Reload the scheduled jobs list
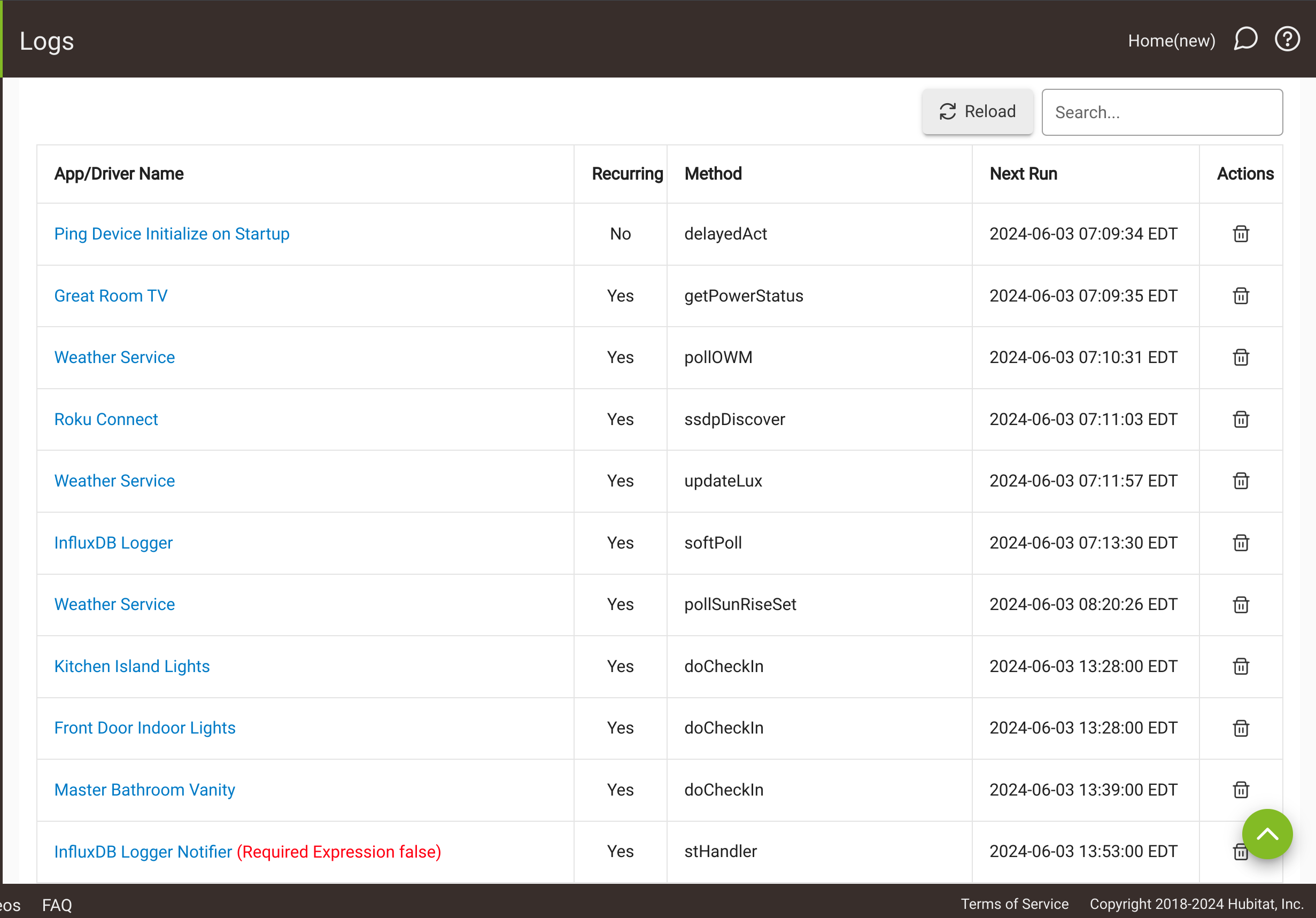1316x918 pixels. pyautogui.click(x=977, y=111)
